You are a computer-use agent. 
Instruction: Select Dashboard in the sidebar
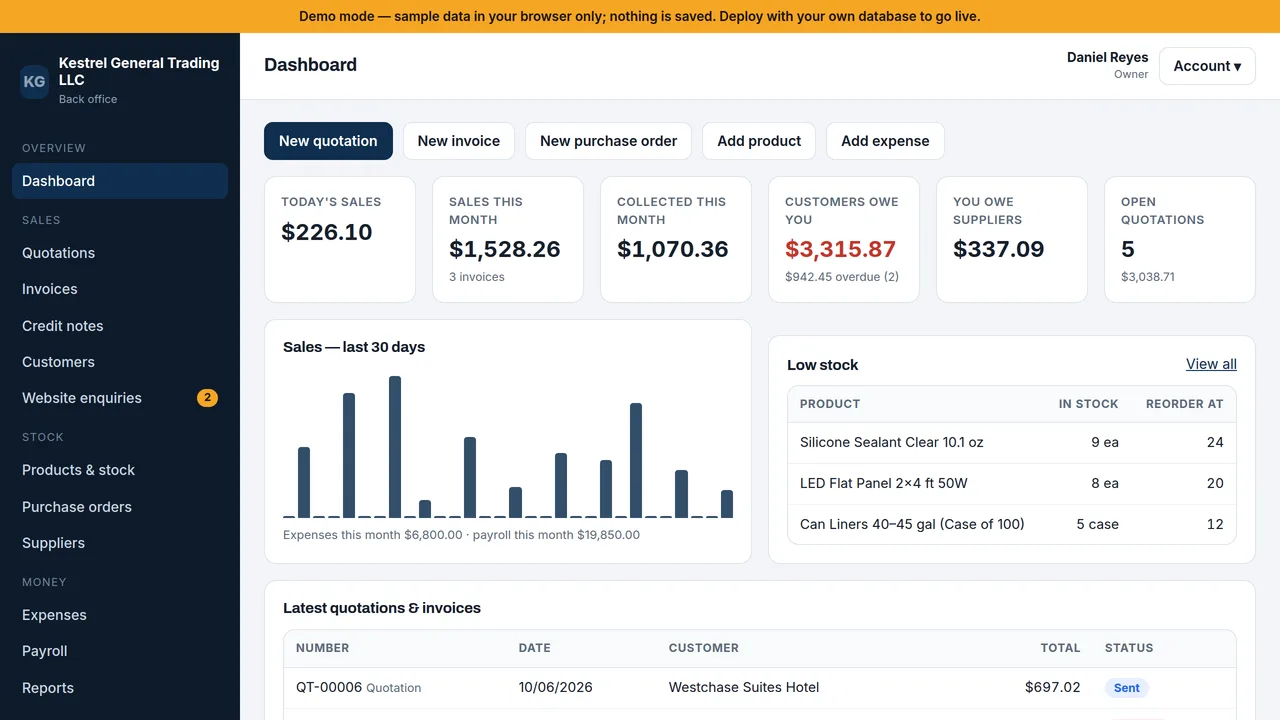point(120,181)
